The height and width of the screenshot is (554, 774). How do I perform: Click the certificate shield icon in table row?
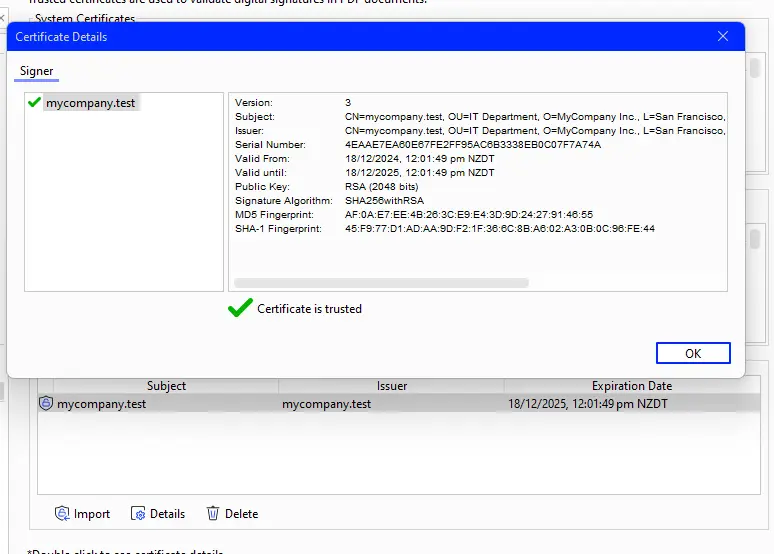pos(46,403)
